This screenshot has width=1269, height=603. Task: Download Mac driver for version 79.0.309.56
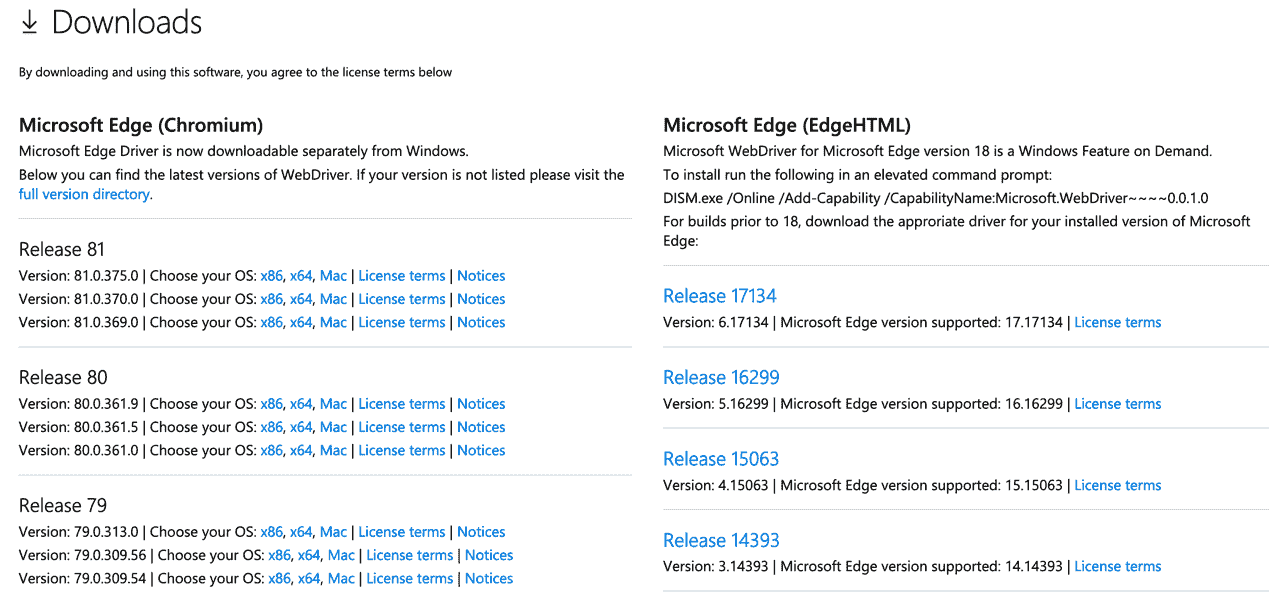(x=341, y=555)
